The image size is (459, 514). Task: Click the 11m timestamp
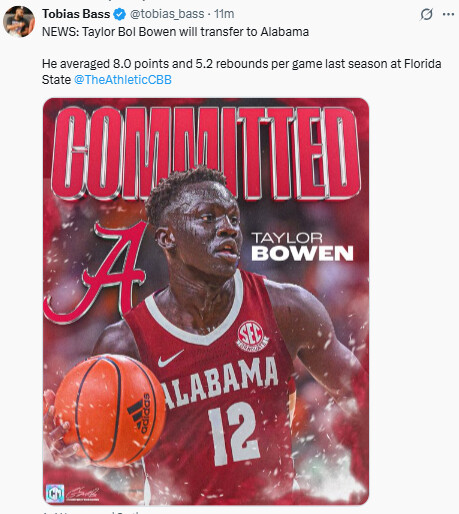(x=224, y=14)
